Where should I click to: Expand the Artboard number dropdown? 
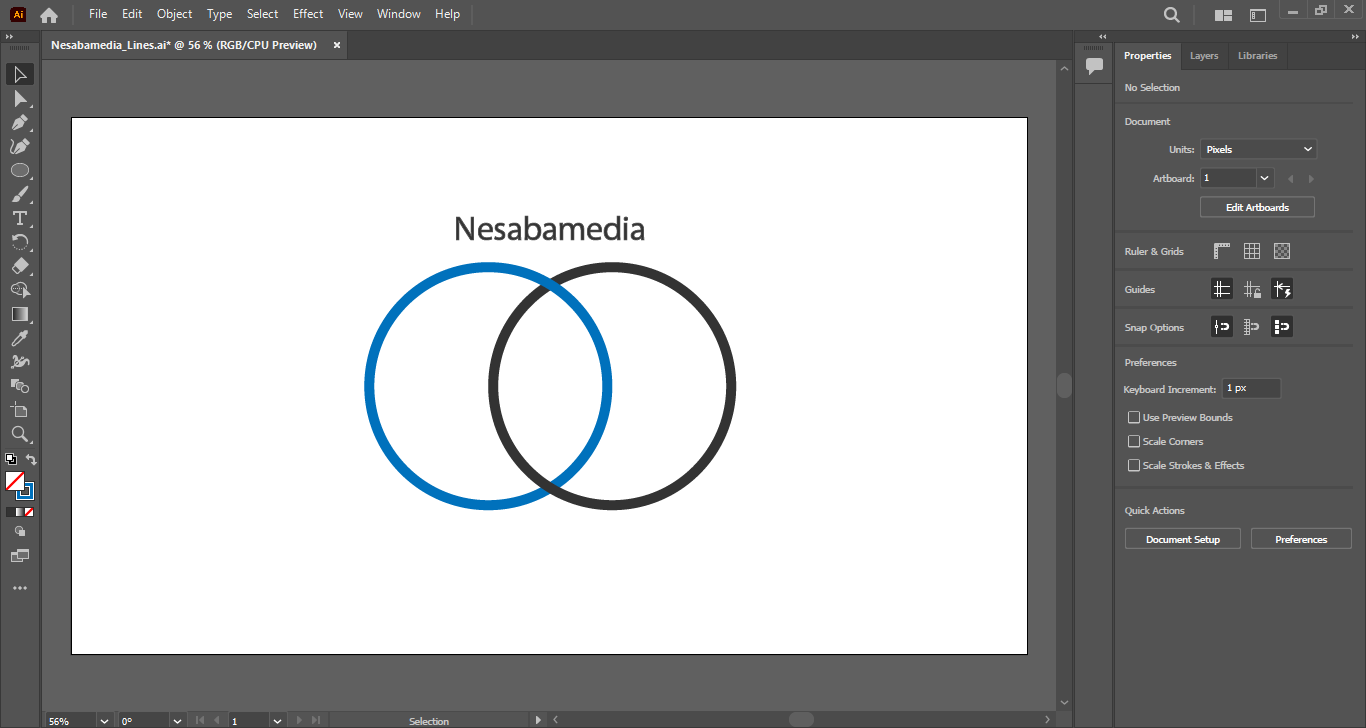[x=1265, y=178]
